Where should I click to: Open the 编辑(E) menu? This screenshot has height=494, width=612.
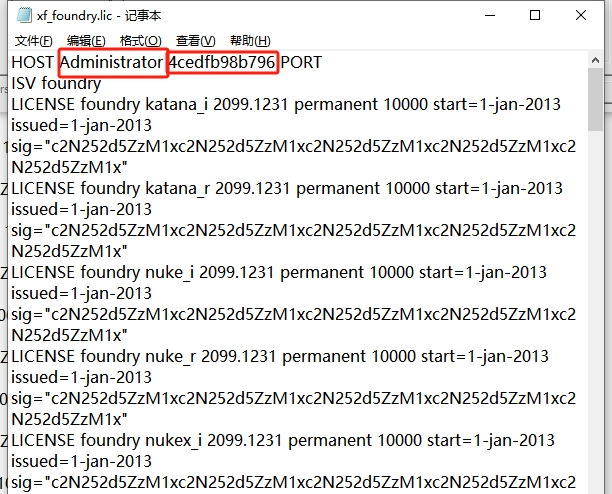[86, 41]
